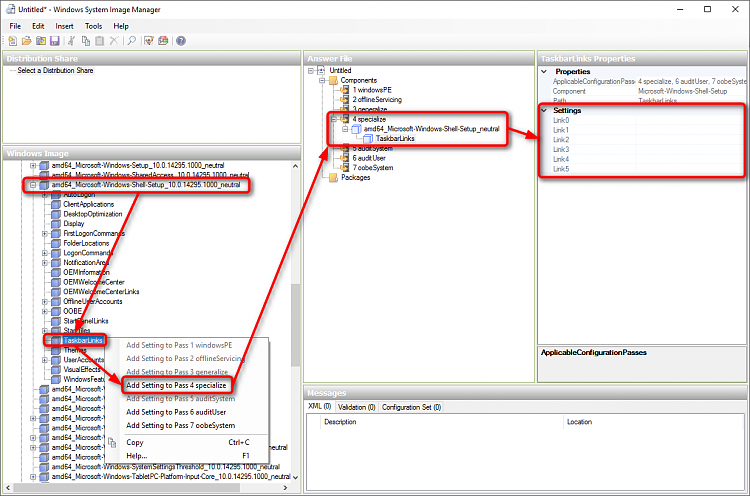750x496 pixels.
Task: Choose Add Setting to Pass 6 auditUser
Action: click(176, 412)
